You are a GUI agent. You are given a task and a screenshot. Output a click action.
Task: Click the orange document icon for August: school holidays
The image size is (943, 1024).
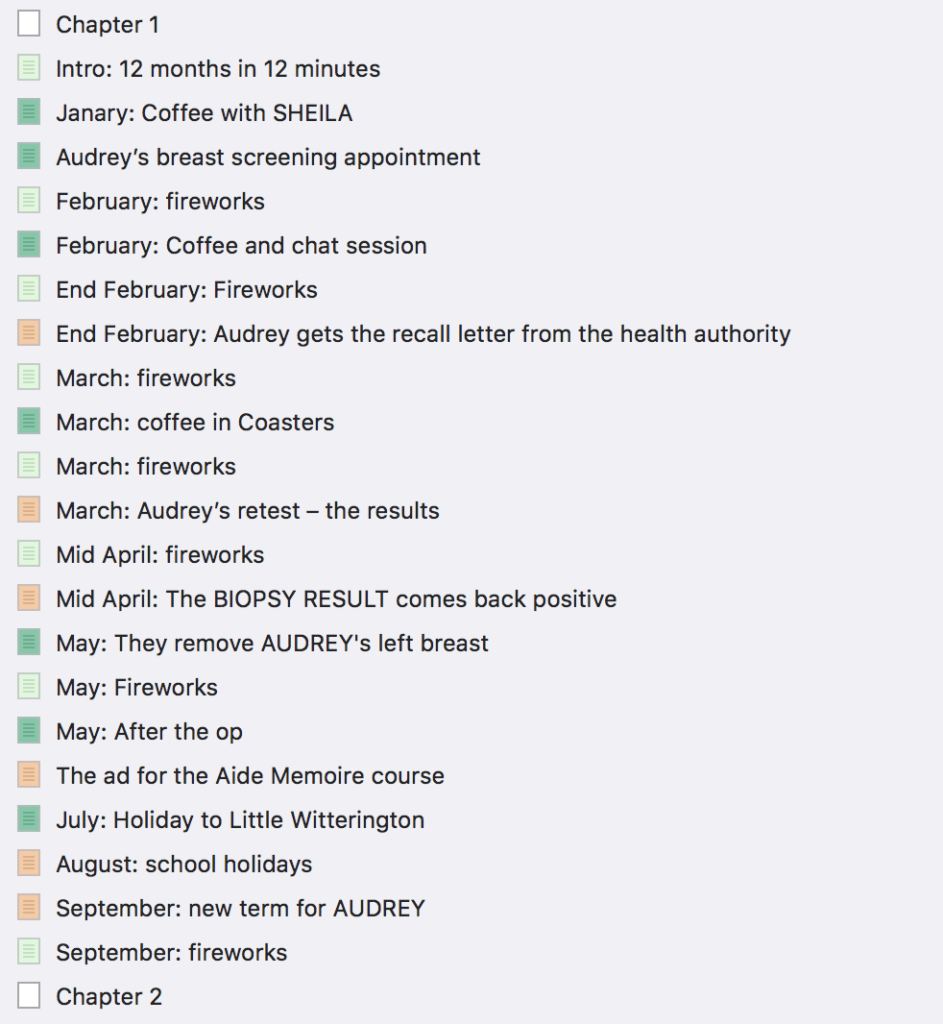(x=29, y=864)
